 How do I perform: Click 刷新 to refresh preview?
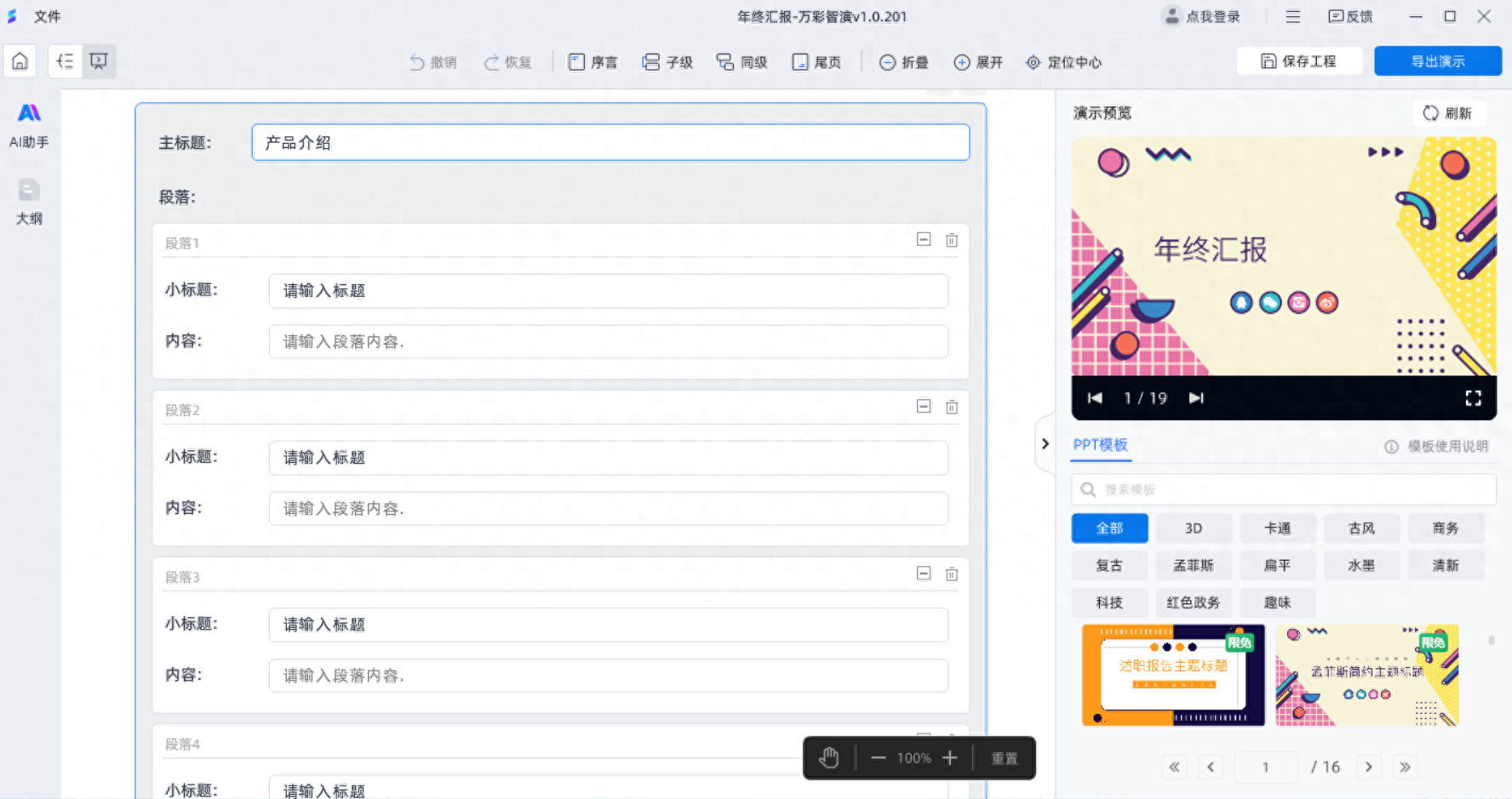1447,113
